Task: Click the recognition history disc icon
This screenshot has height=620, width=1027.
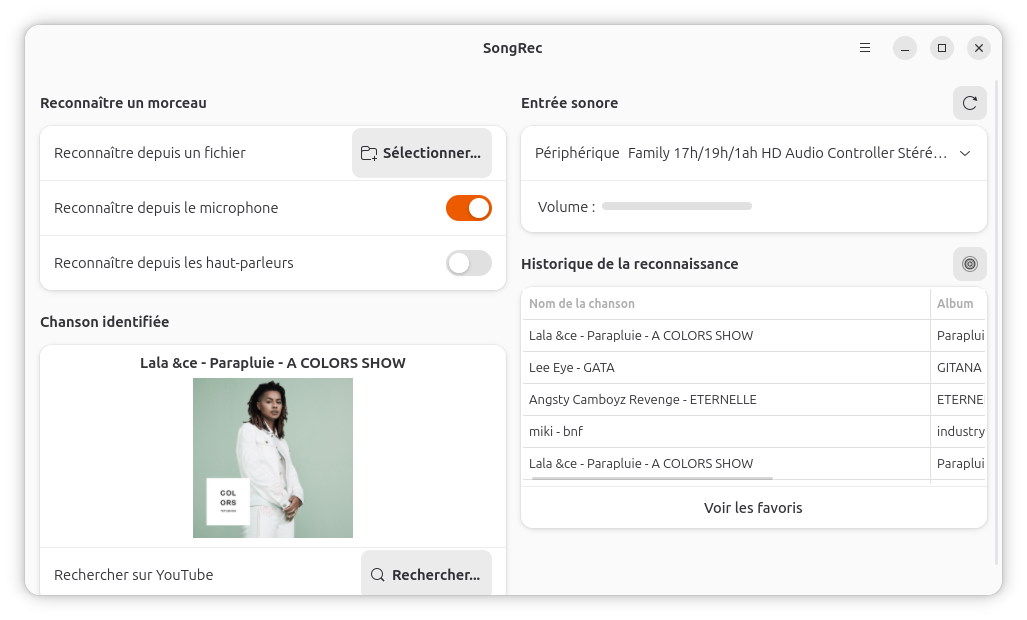Action: (969, 264)
